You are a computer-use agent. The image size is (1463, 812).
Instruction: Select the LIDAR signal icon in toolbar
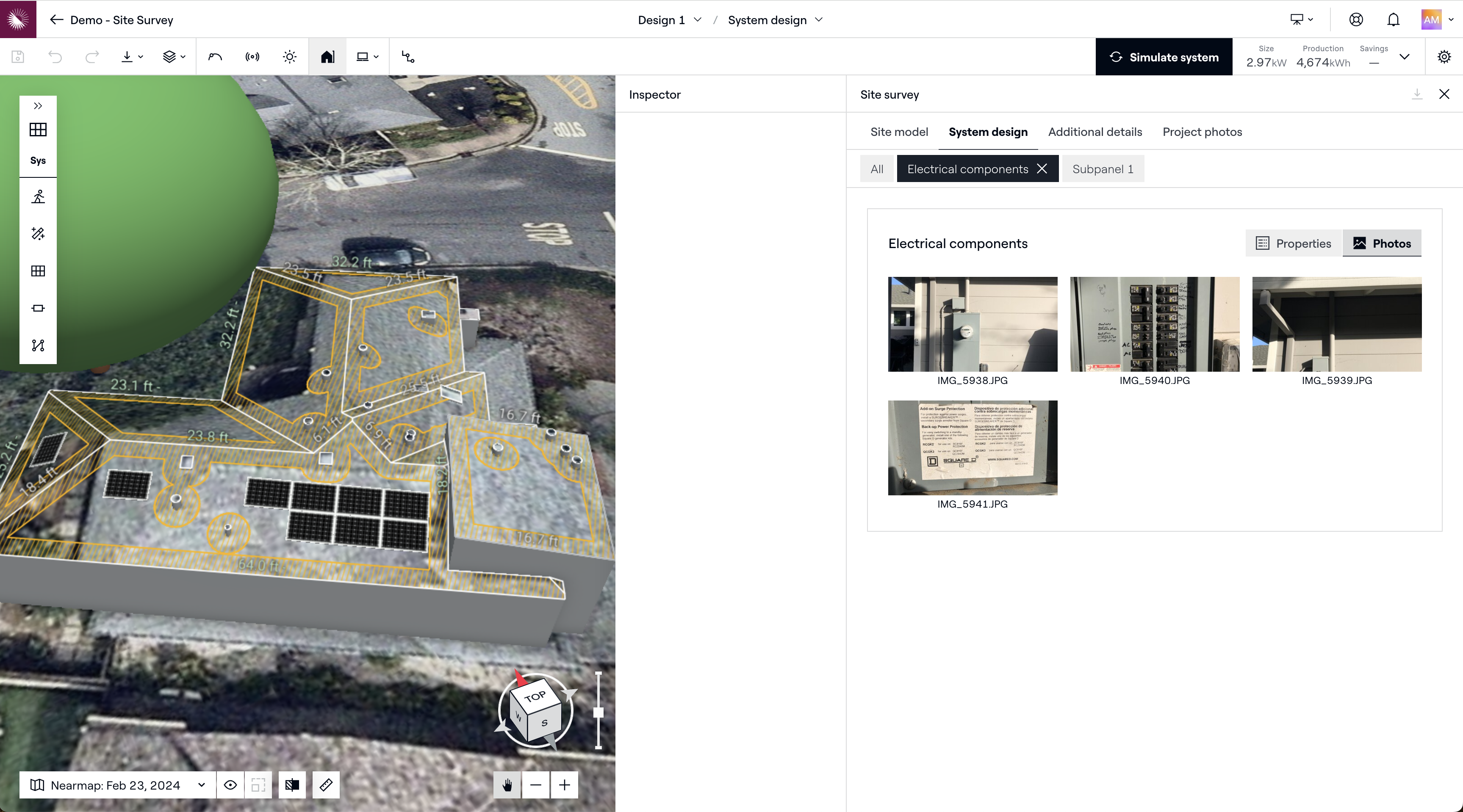click(x=252, y=57)
